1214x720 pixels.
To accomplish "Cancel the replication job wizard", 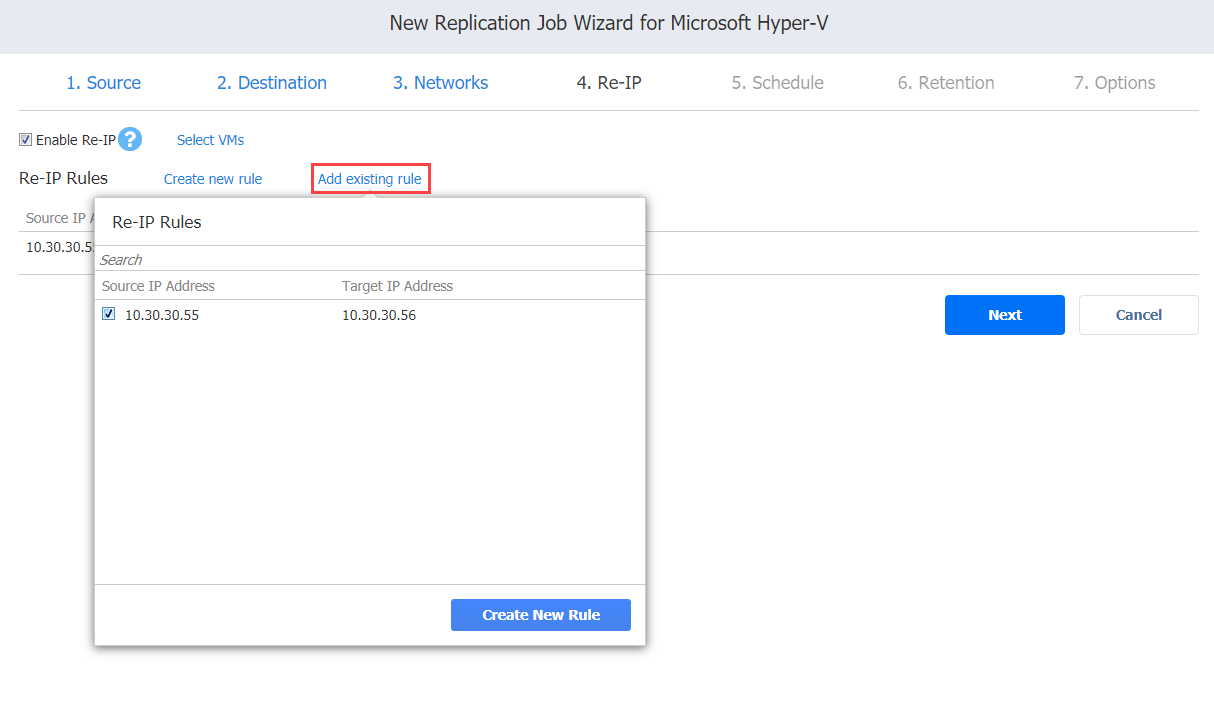I will [1138, 315].
